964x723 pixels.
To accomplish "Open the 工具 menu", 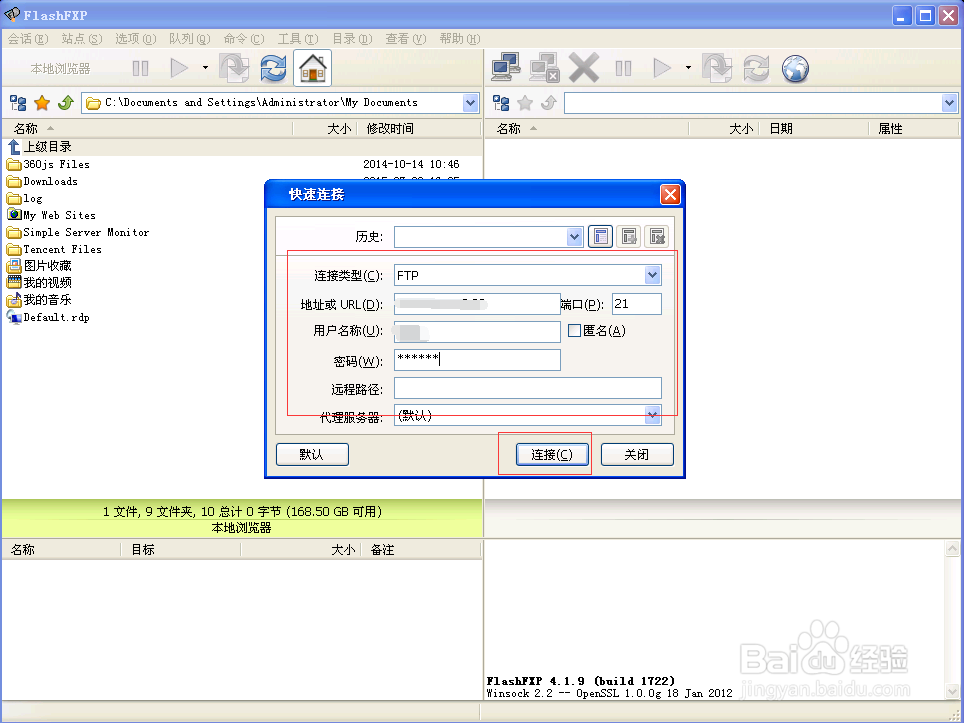I will pos(298,39).
